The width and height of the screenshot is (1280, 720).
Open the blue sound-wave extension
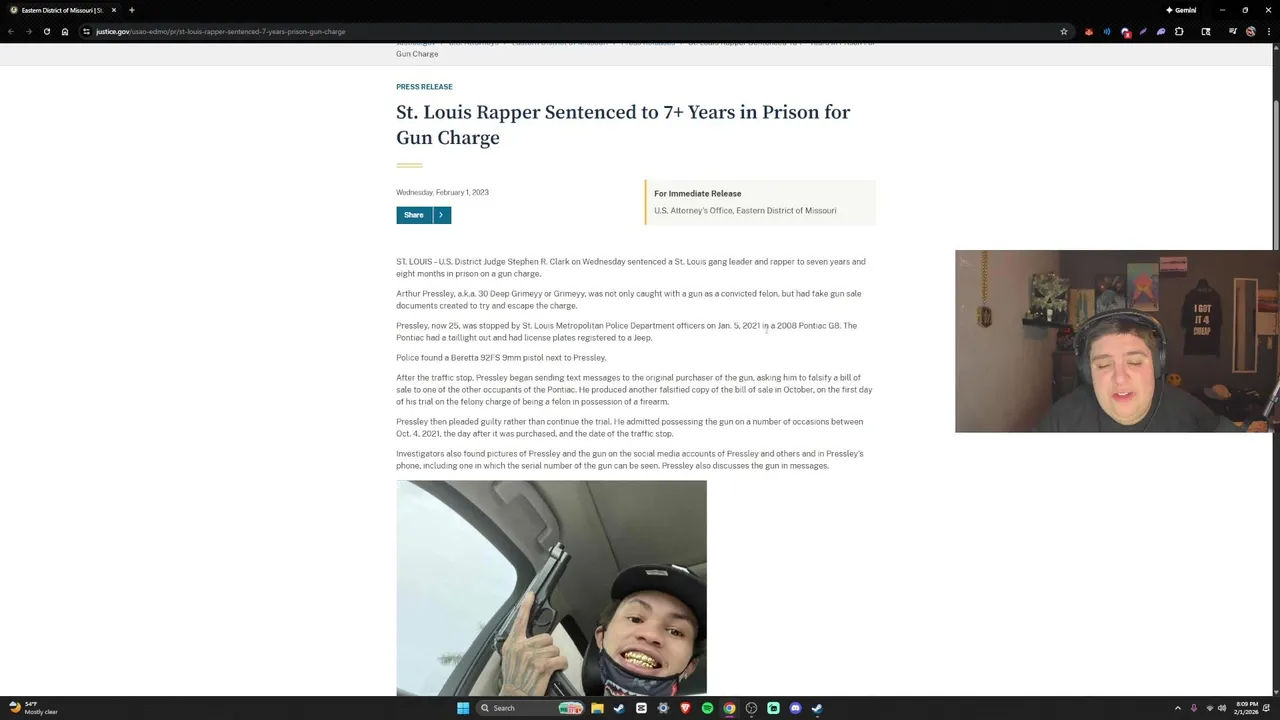point(1107,31)
